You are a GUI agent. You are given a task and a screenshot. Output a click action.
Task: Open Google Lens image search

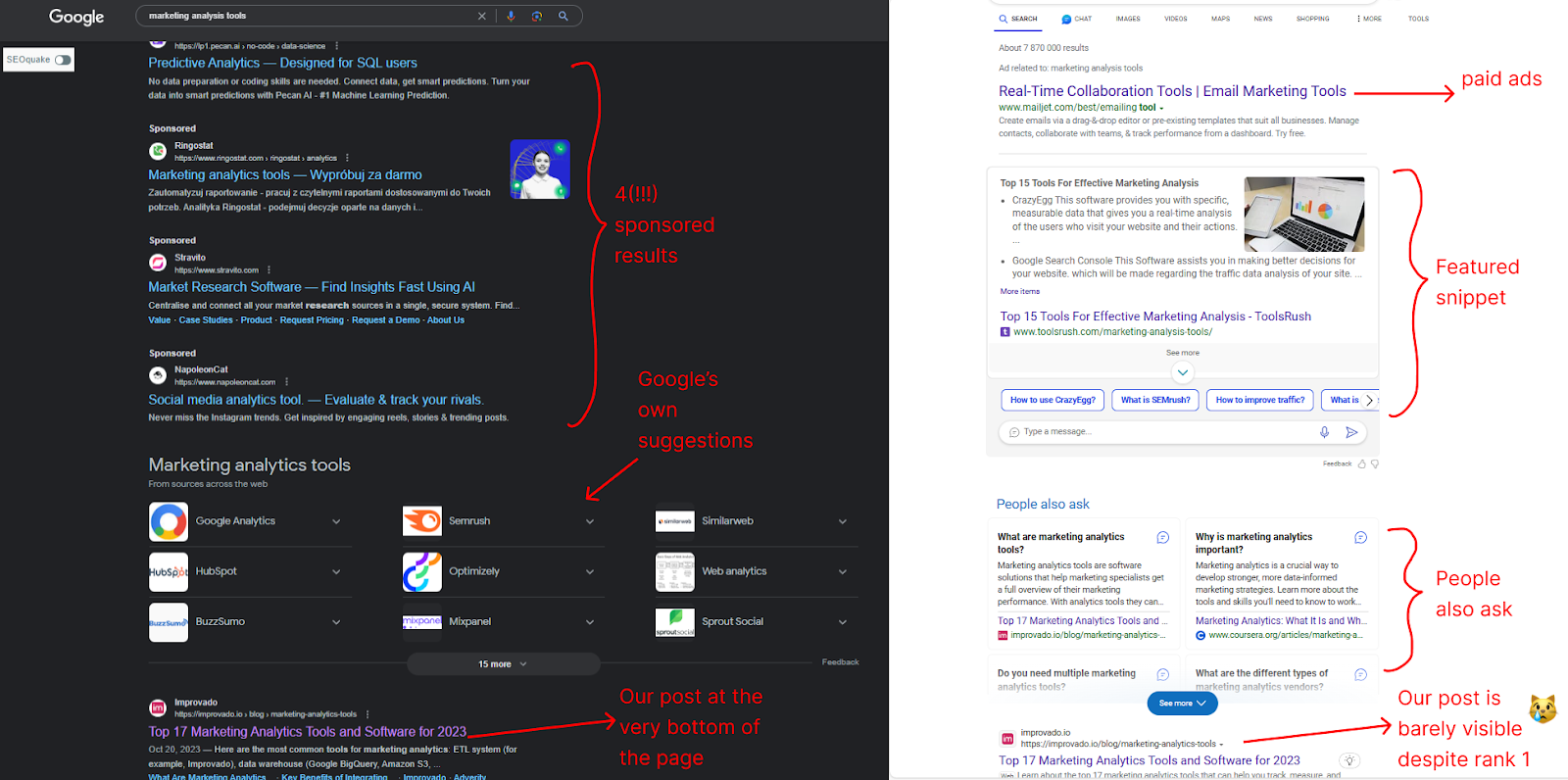[537, 16]
